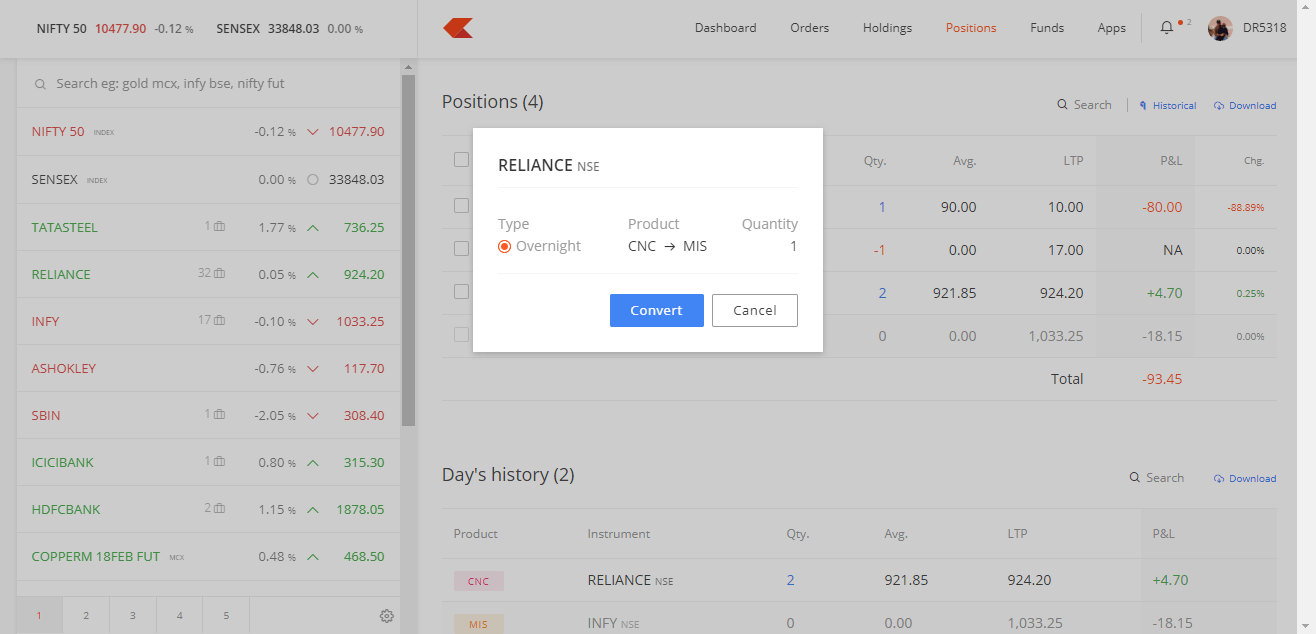The width and height of the screenshot is (1316, 634).
Task: Click the COPPERM 18FEB FUT up-arrow indicator
Action: pos(313,557)
